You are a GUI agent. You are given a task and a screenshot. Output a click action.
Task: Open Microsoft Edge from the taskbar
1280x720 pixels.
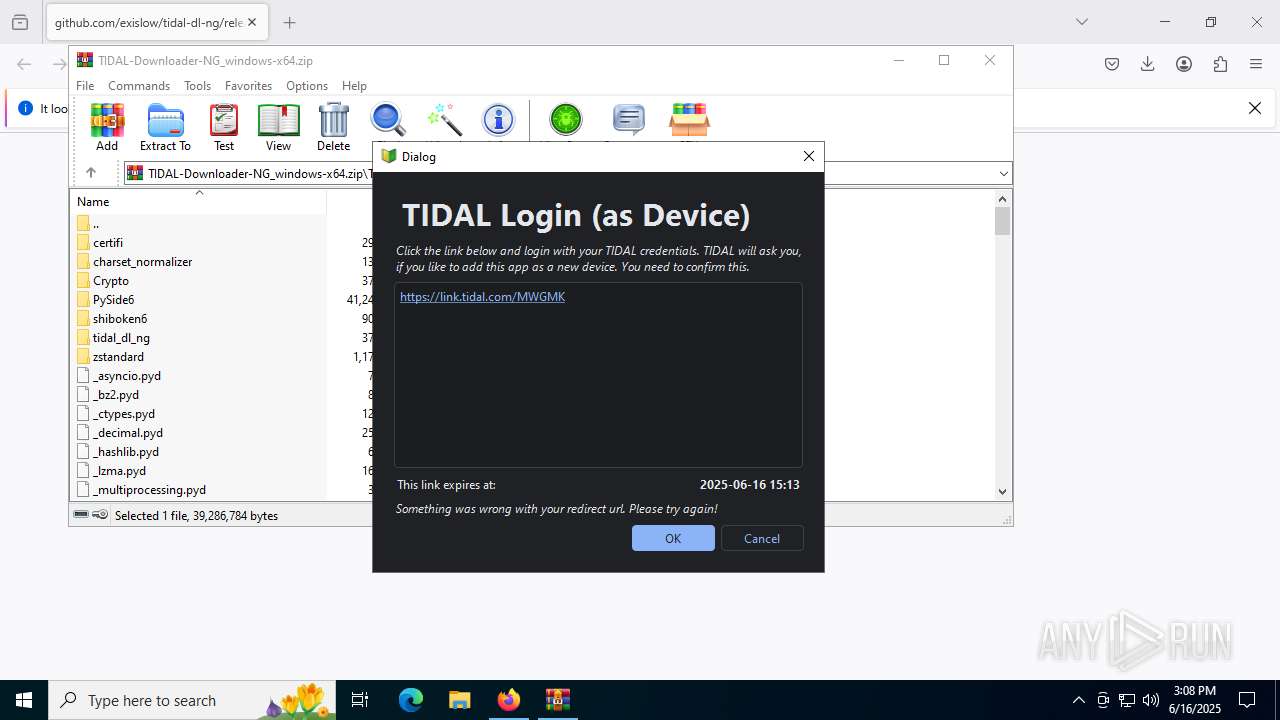coord(411,700)
